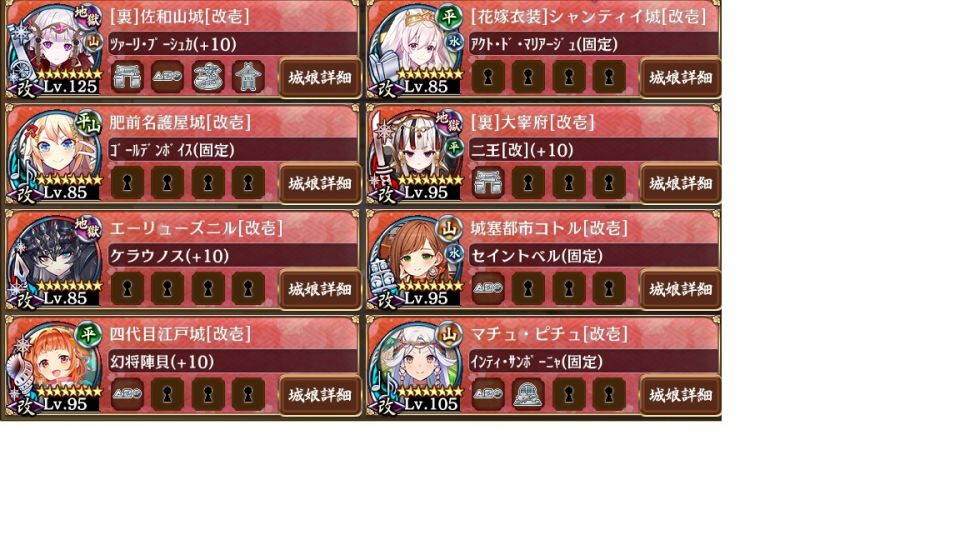Image resolution: width=960 pixels, height=540 pixels.
Task: Click third facility icon of [裏]佐和山城
Action: (x=208, y=77)
